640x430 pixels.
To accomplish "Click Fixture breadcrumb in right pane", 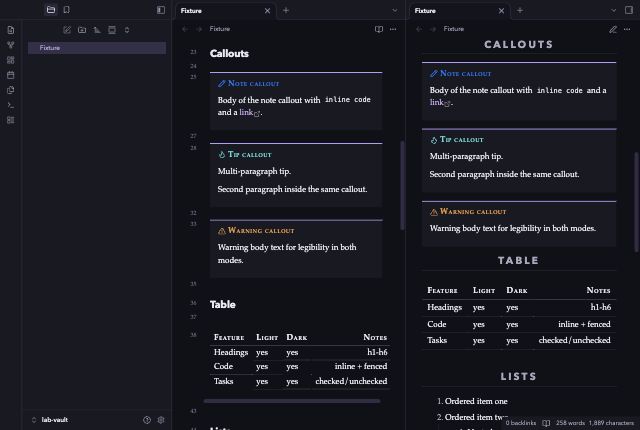I will 453,29.
